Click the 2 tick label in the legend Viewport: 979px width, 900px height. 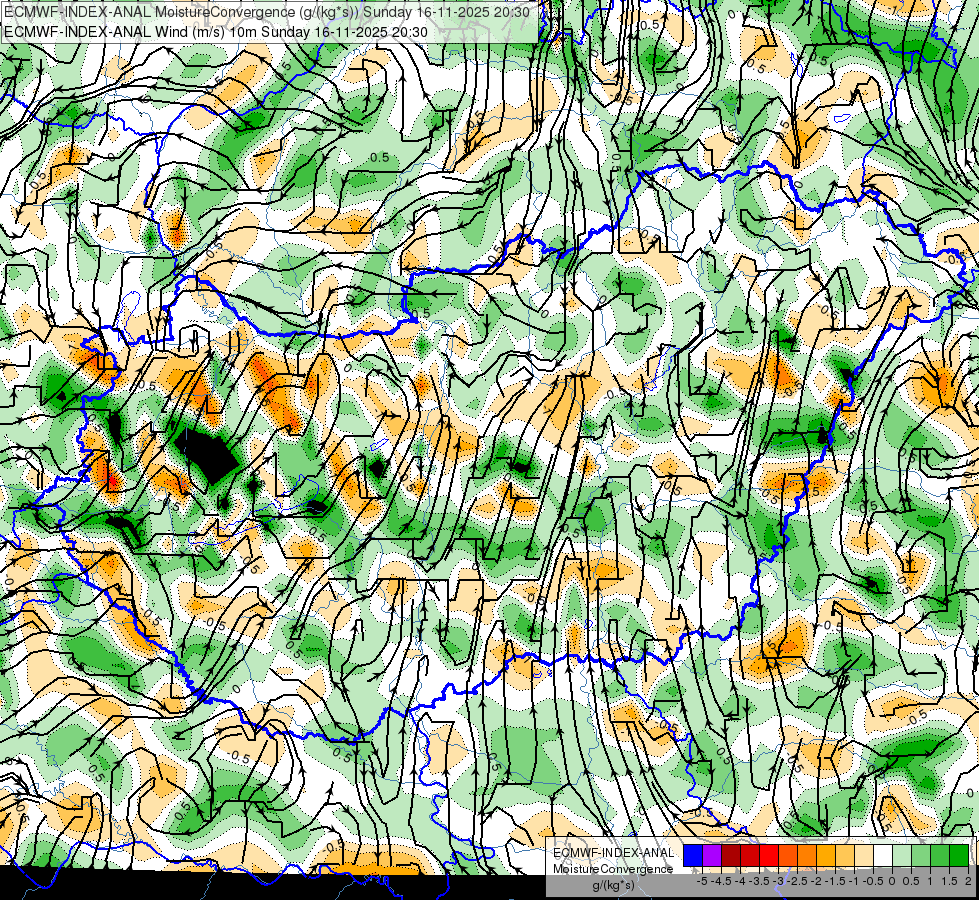click(x=968, y=881)
